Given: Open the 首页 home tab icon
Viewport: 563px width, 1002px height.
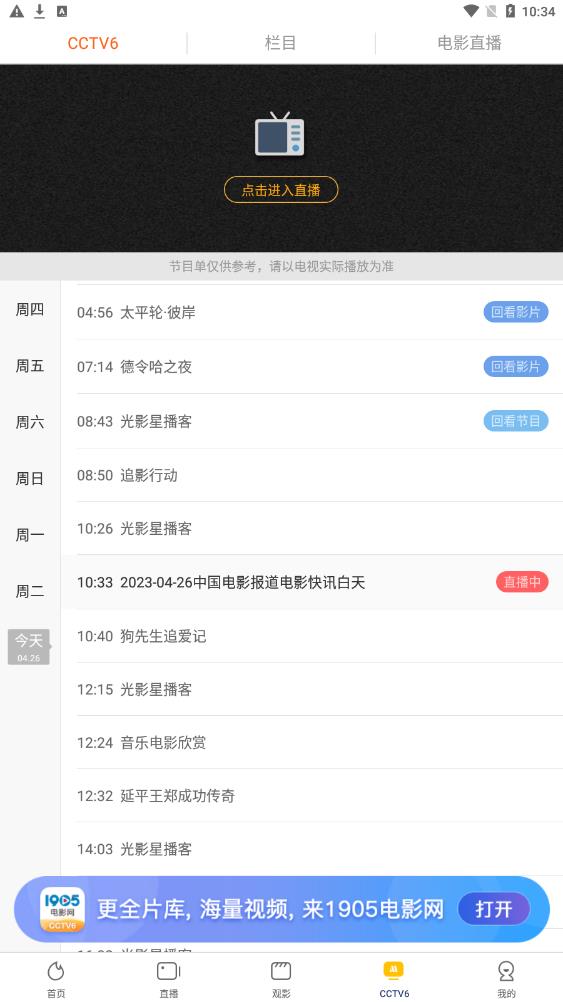Looking at the screenshot, I should (x=56, y=972).
